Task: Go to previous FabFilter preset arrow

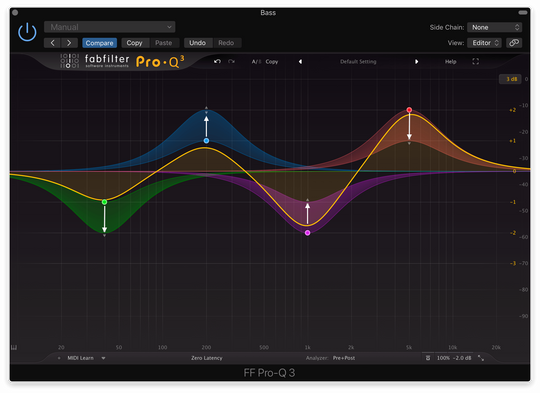Action: tap(300, 62)
